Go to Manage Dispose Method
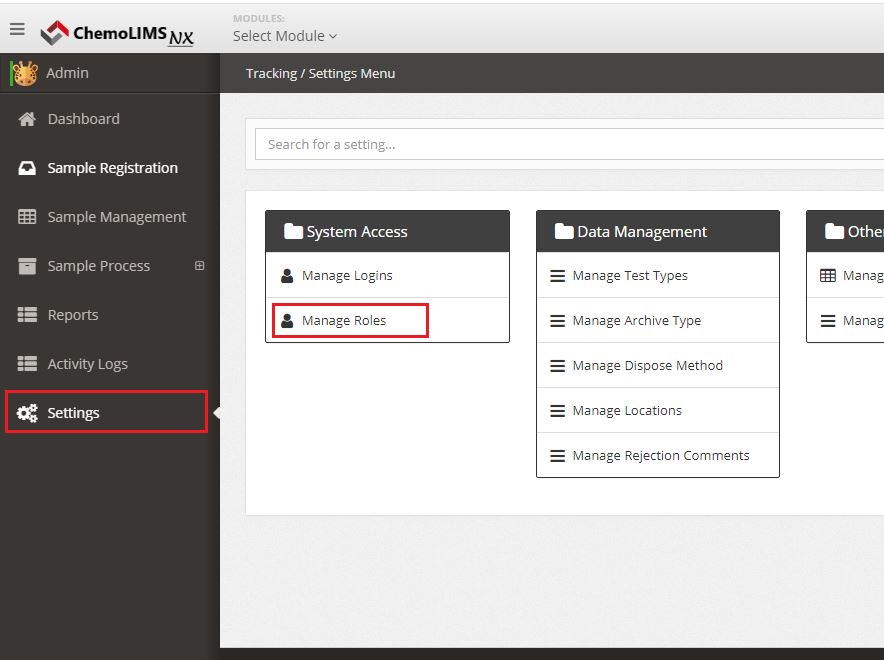This screenshot has height=660, width=884. click(x=647, y=366)
